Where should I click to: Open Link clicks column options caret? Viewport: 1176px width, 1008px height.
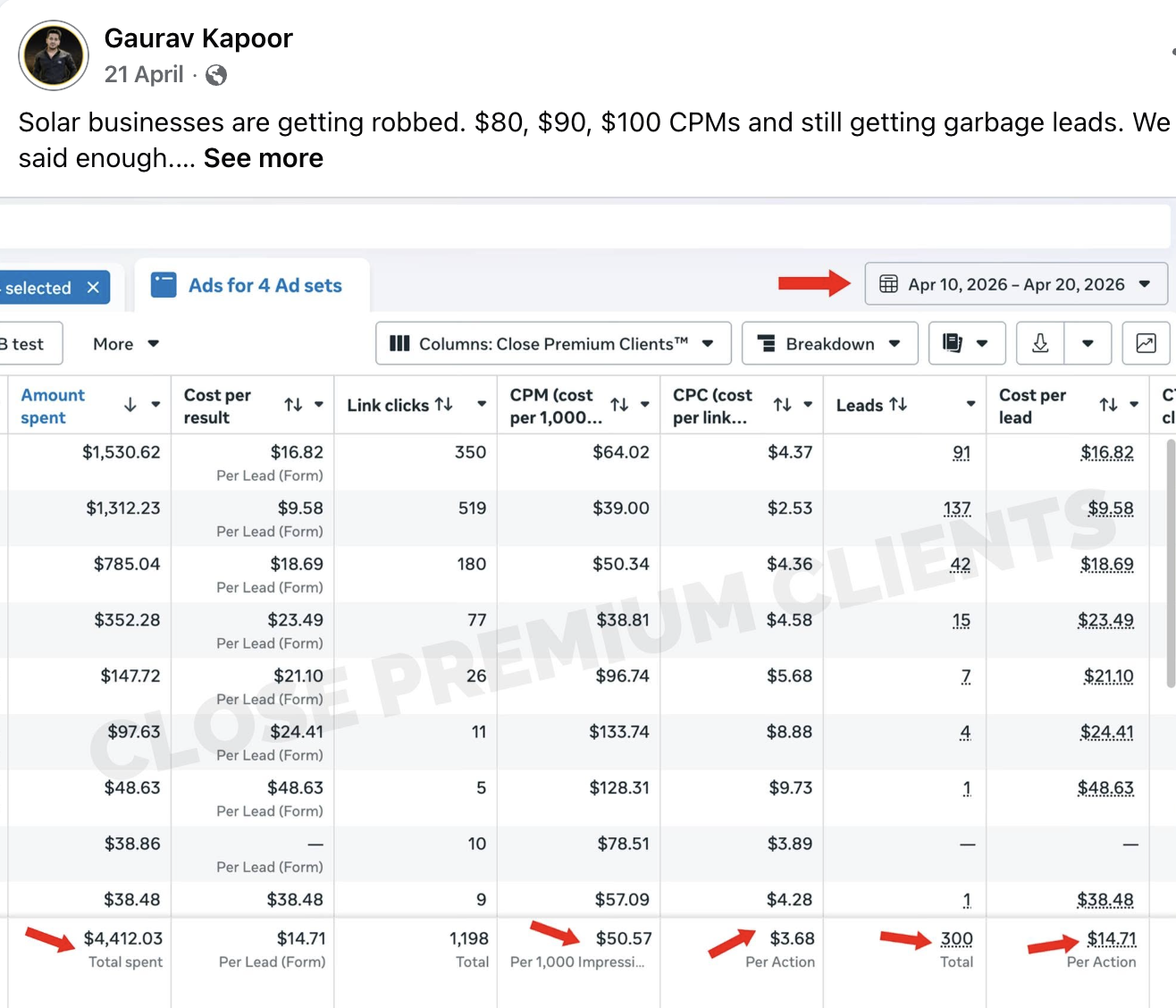[482, 405]
